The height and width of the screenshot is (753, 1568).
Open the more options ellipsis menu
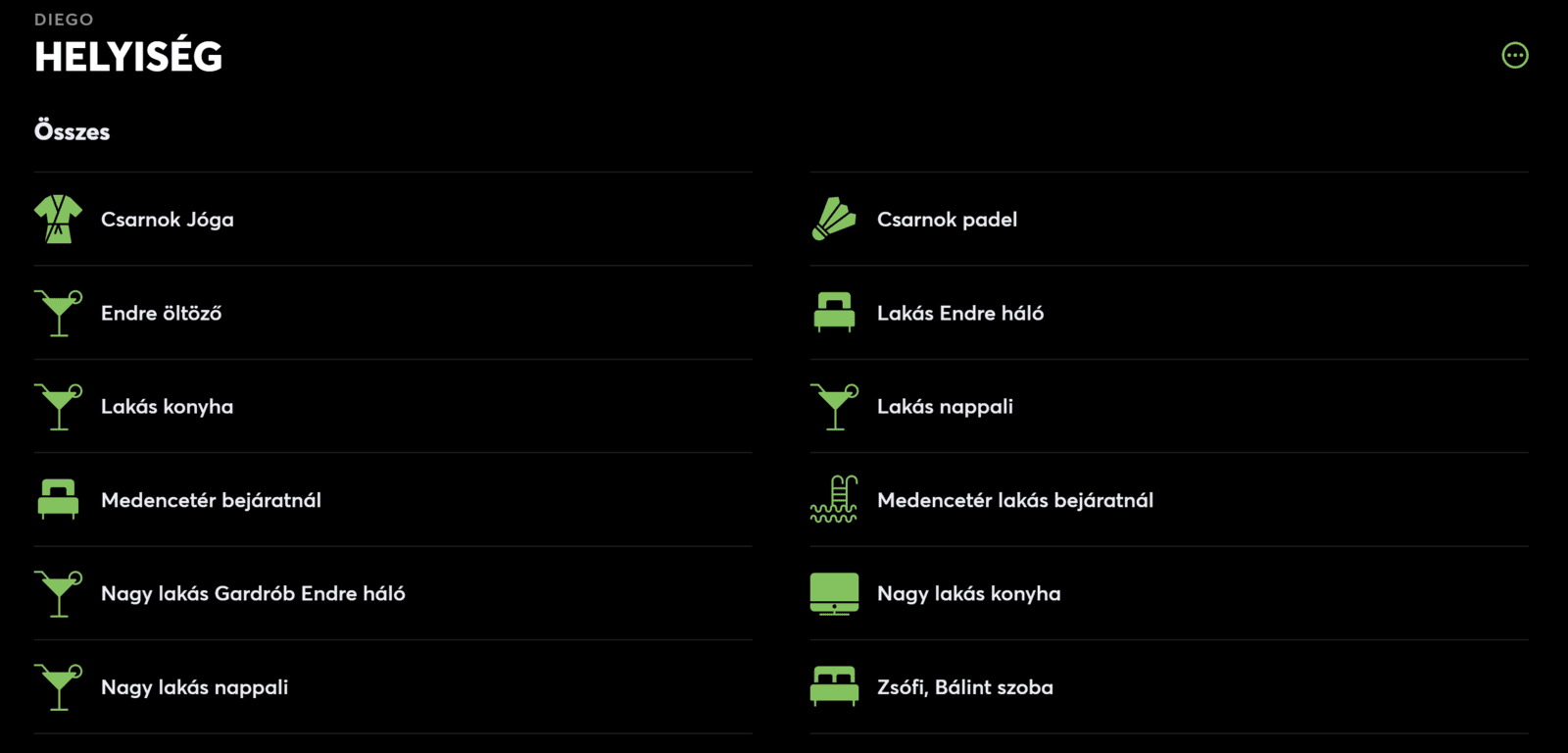[x=1515, y=56]
